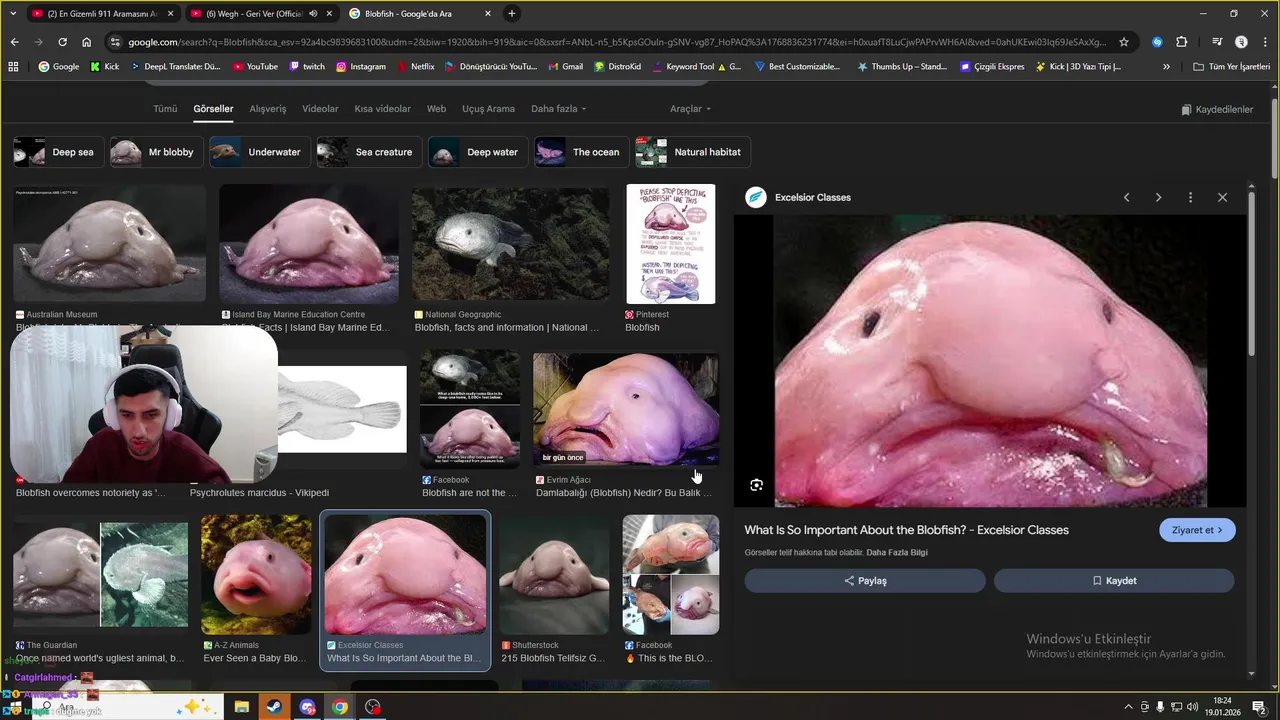This screenshot has height=720, width=1280.
Task: Go back with the browser back arrow
Action: 14,42
